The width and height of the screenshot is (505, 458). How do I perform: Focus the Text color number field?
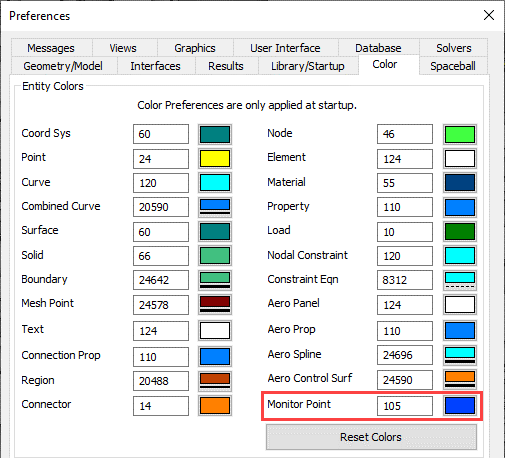tap(161, 331)
